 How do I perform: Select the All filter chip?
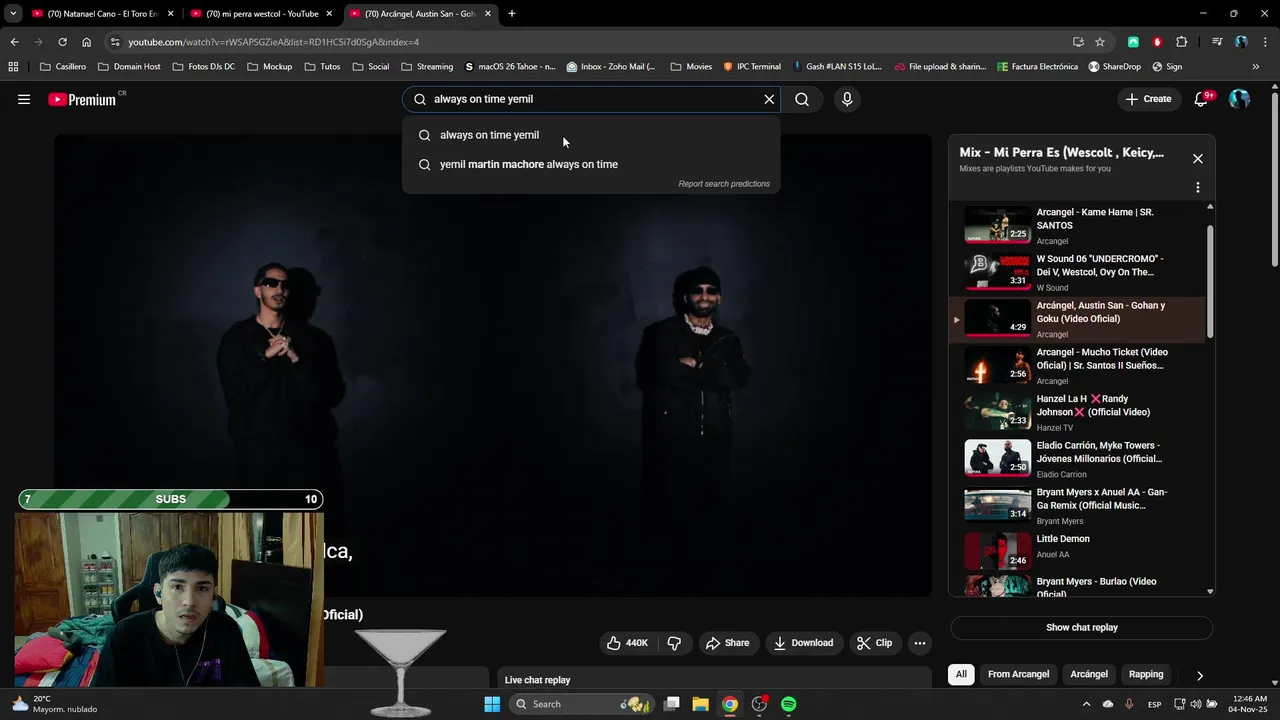pyautogui.click(x=961, y=674)
